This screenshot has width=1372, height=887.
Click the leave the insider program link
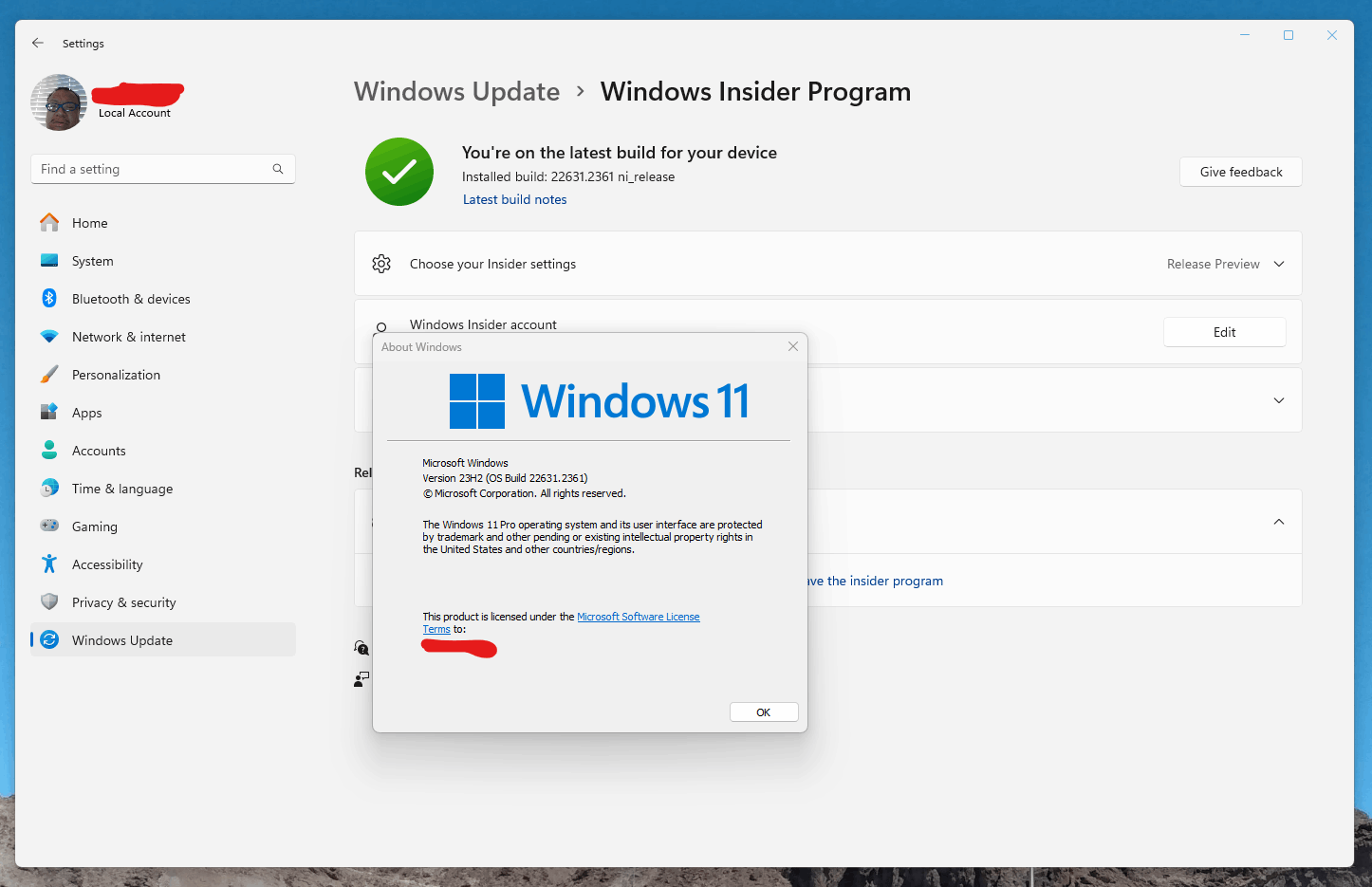point(875,581)
